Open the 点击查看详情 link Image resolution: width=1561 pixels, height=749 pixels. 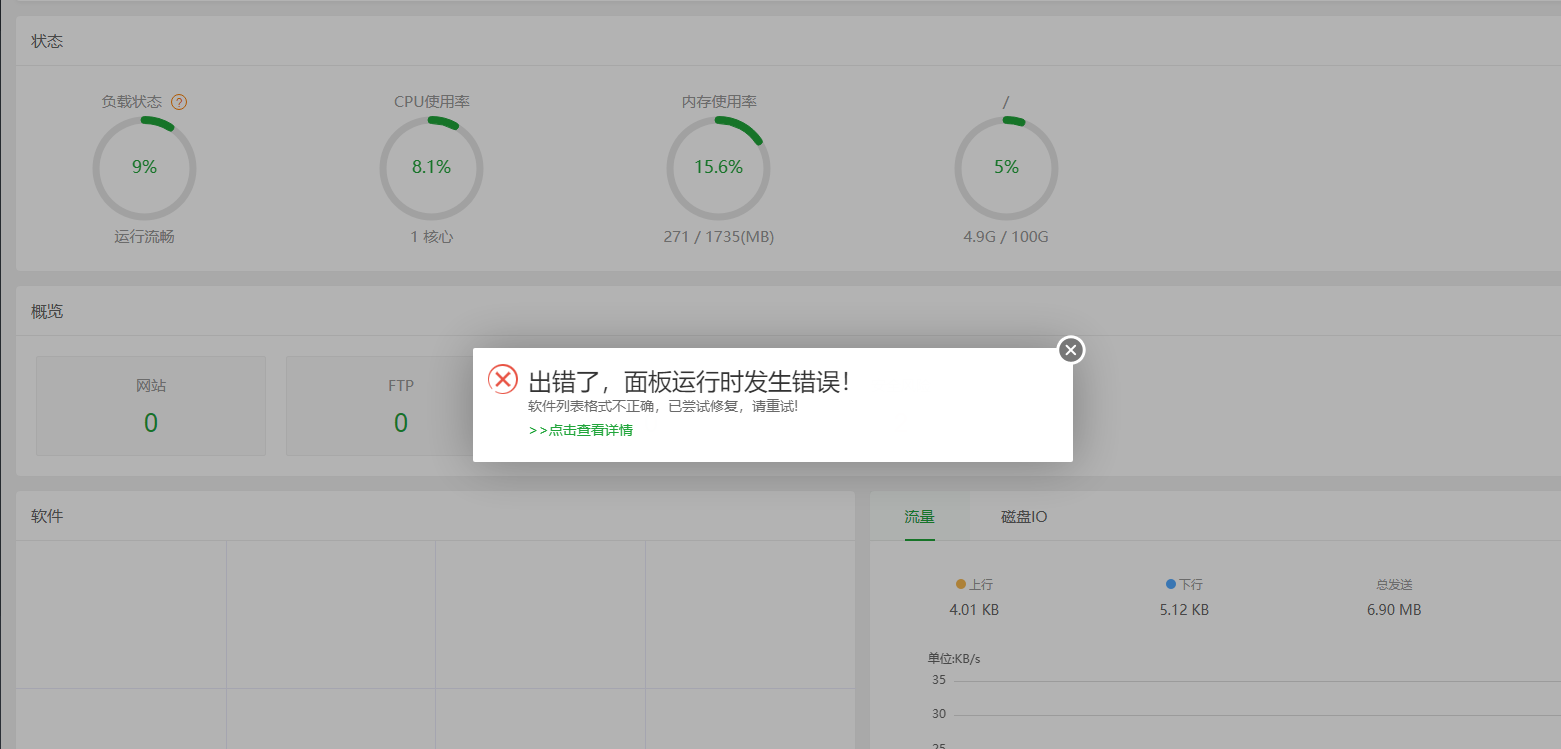click(x=581, y=430)
